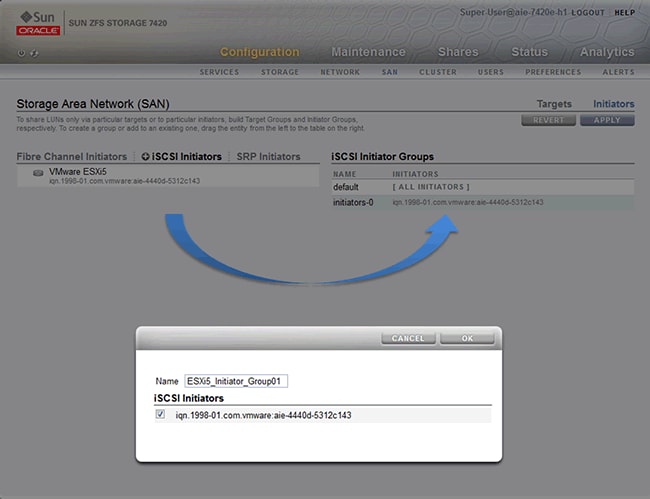Screen dimensions: 650x499
Task: Switch to the Targets view
Action: coord(554,104)
